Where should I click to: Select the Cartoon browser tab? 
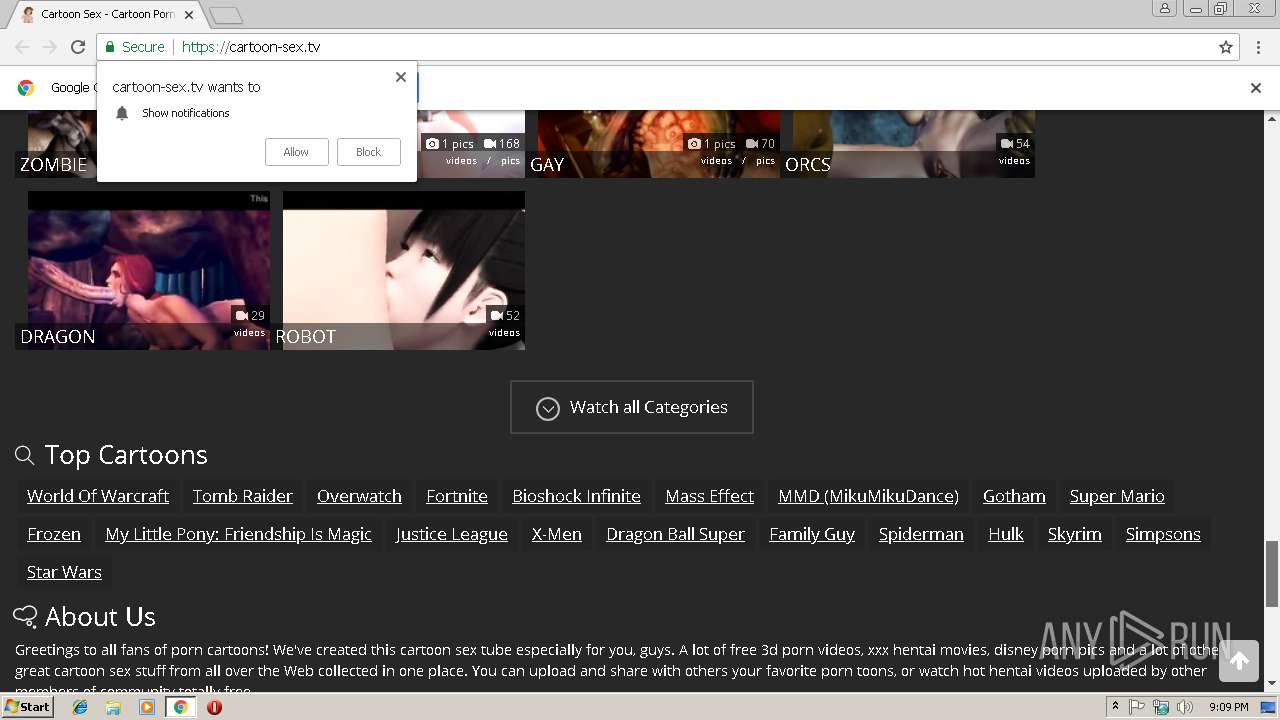tap(105, 15)
